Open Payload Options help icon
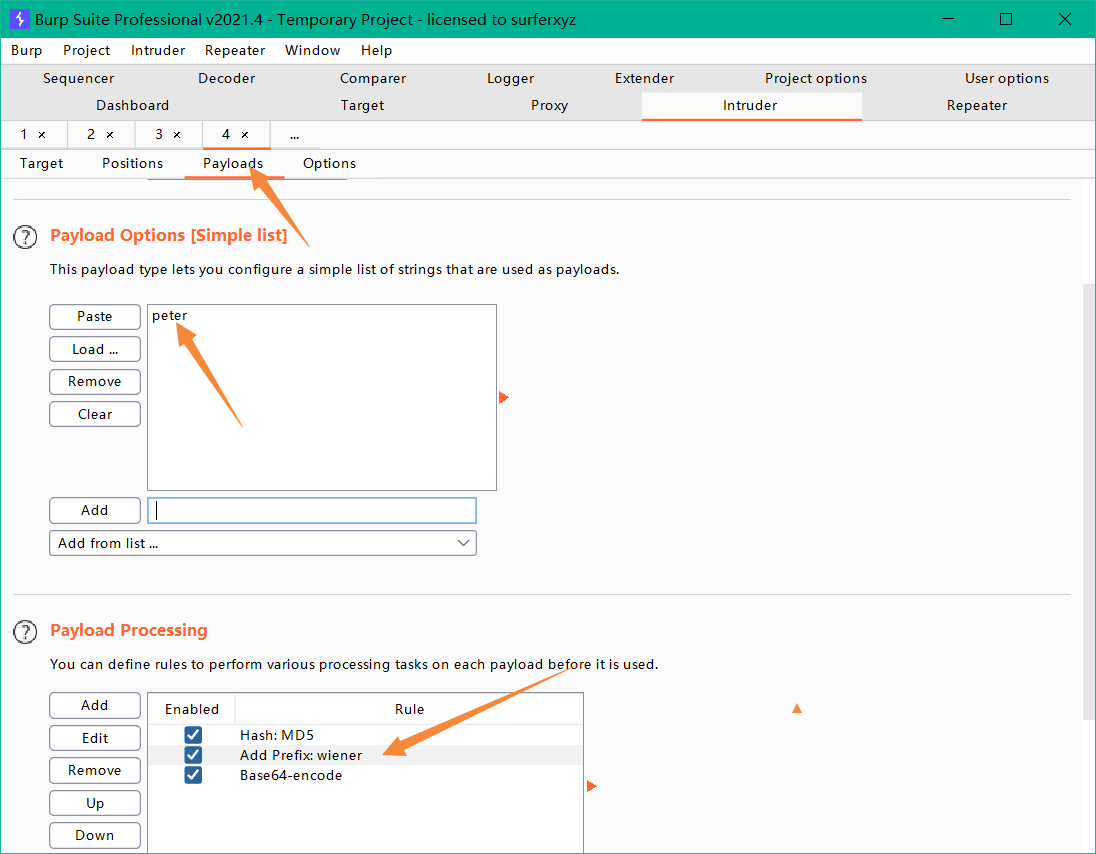Screen dimensions: 1096x854 pyautogui.click(x=25, y=237)
